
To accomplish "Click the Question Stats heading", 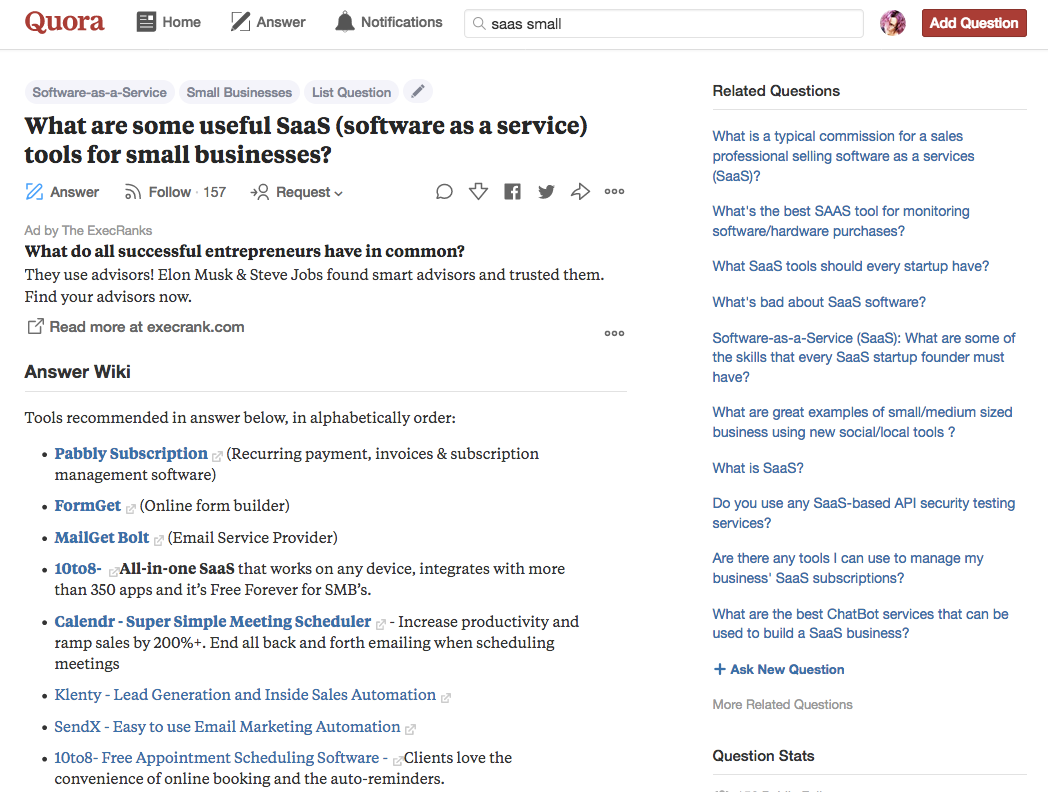I will click(x=763, y=756).
